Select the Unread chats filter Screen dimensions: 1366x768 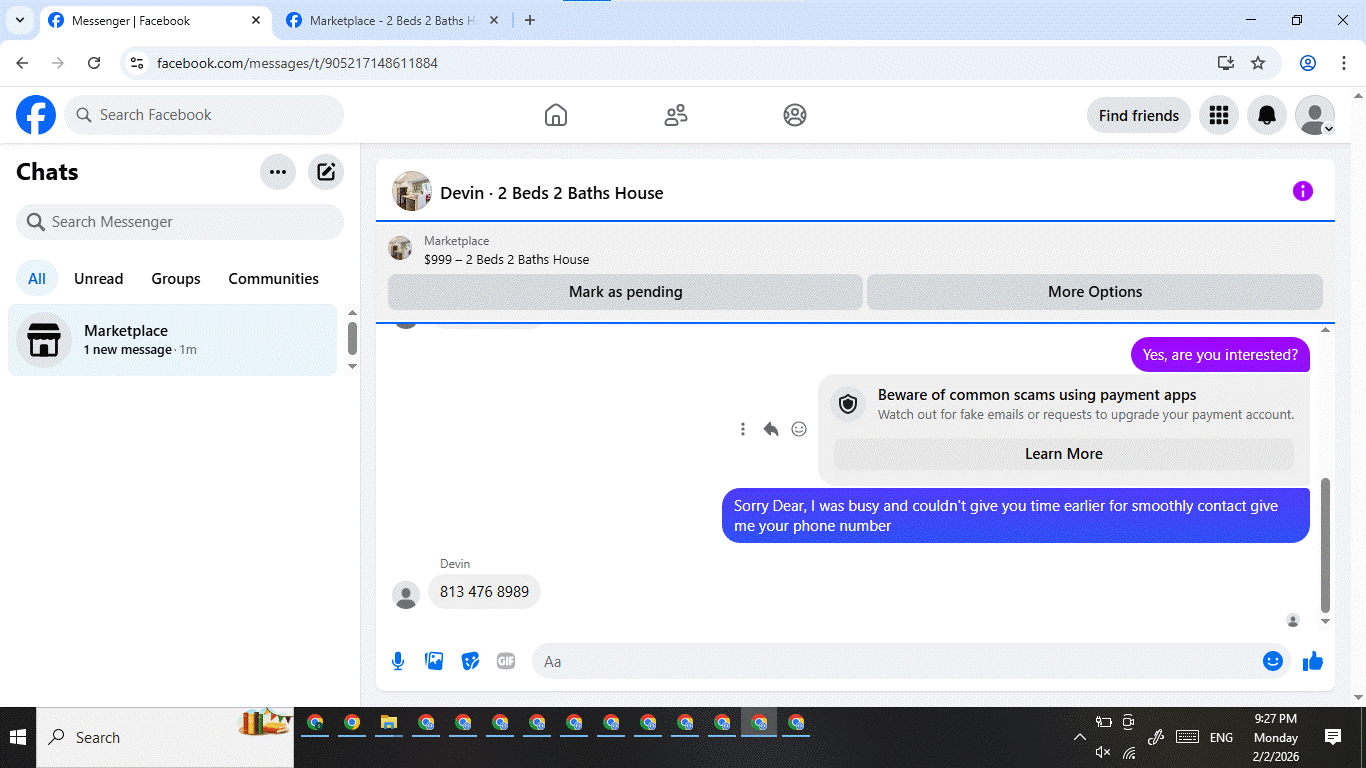click(99, 279)
